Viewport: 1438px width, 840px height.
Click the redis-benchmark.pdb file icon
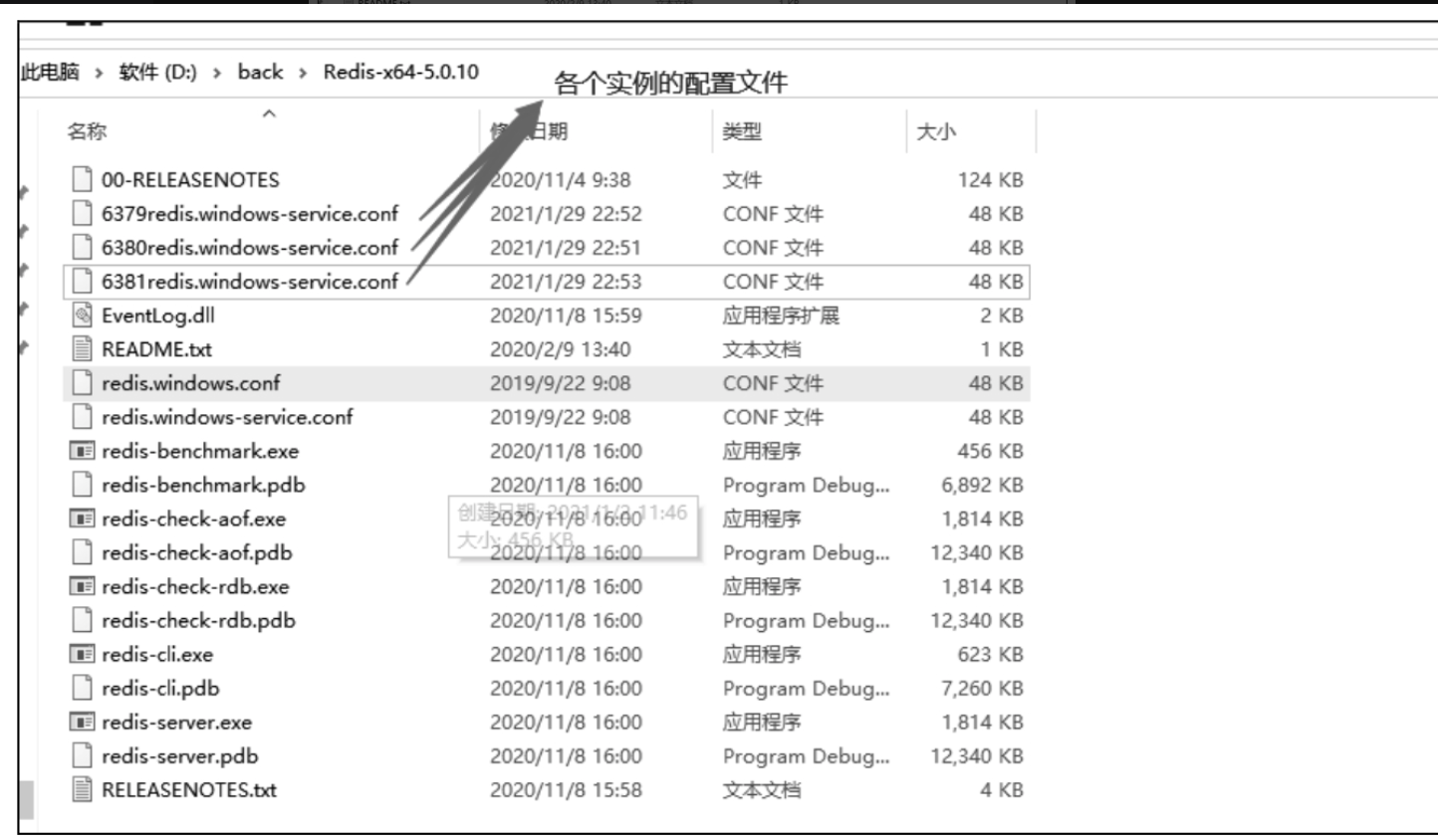[x=82, y=485]
